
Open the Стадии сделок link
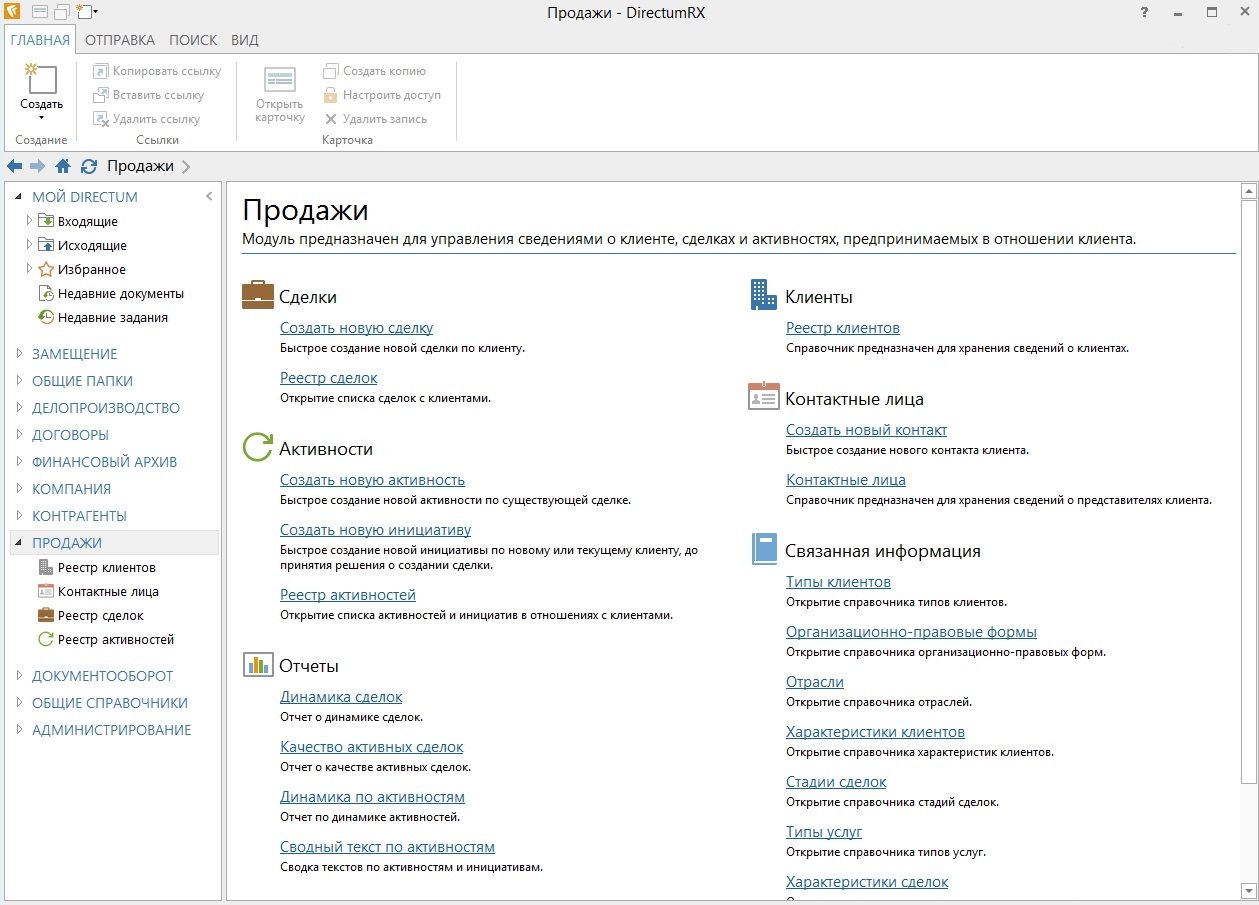[836, 782]
